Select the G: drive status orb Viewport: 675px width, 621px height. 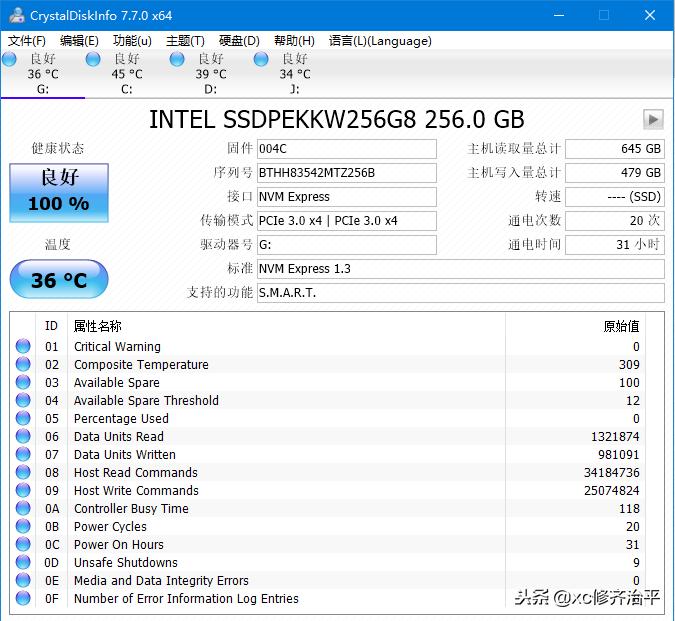[x=10, y=60]
